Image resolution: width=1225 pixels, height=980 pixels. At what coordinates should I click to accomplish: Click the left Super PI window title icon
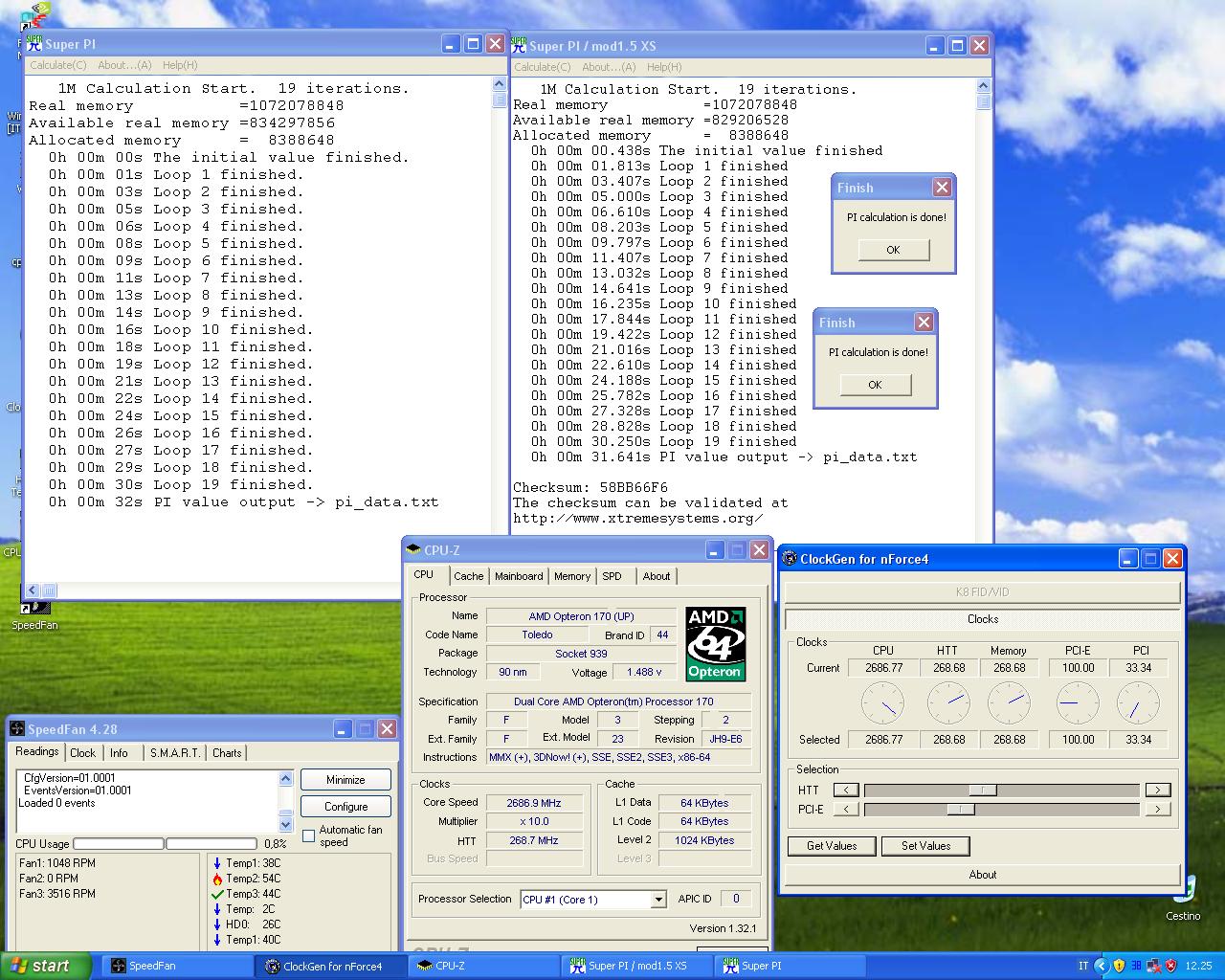point(34,44)
